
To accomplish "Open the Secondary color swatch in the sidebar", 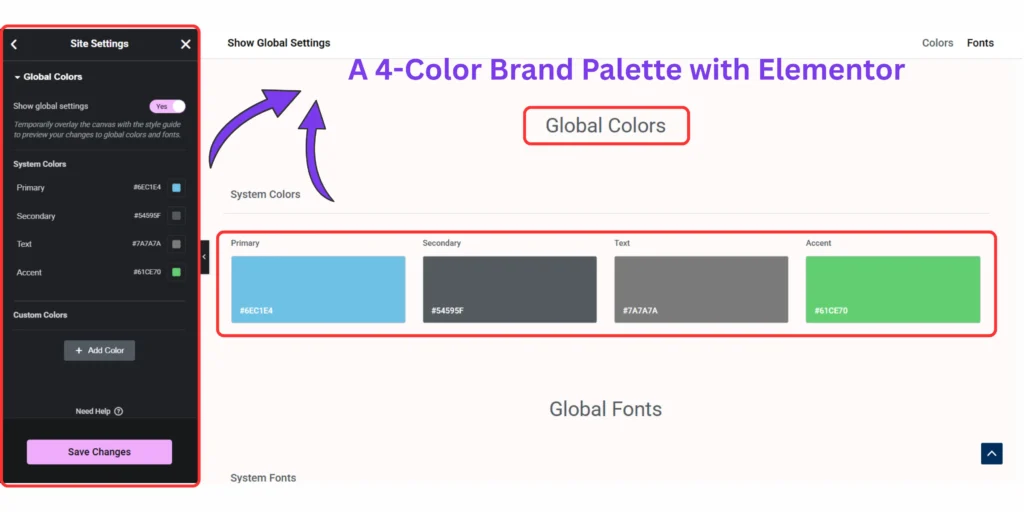I will 176,216.
